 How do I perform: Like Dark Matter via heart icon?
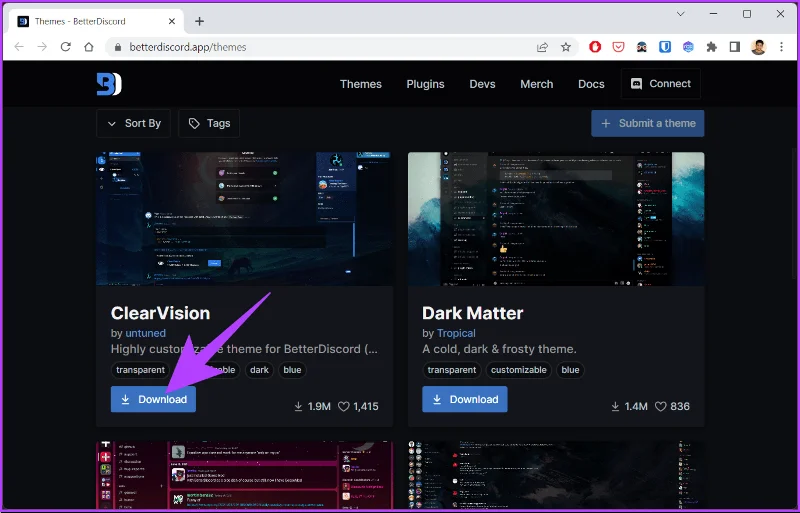tap(661, 407)
